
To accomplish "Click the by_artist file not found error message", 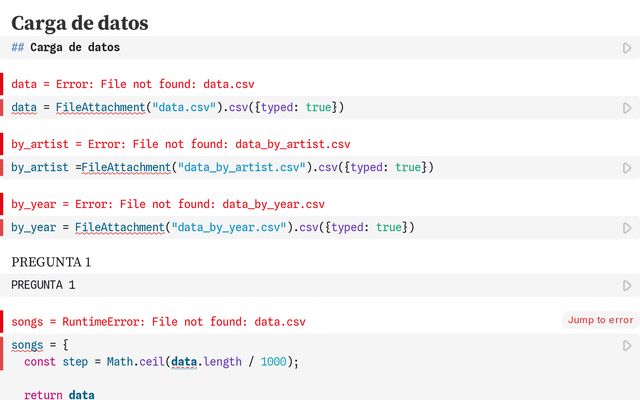I will coord(180,144).
